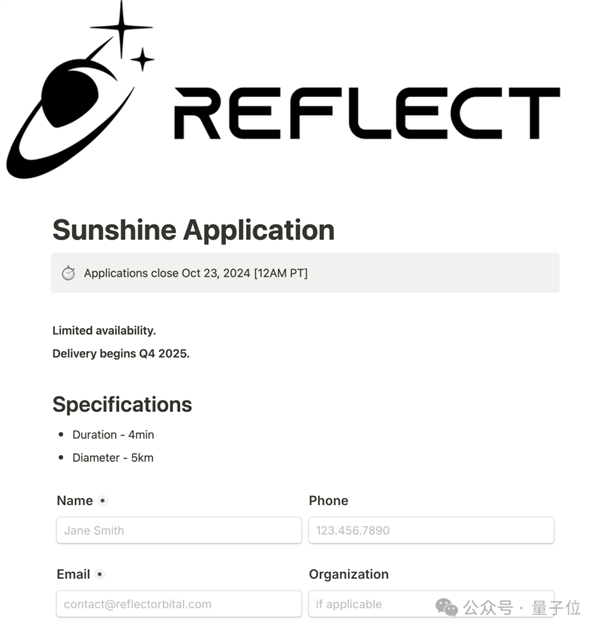Image resolution: width=600 pixels, height=632 pixels.
Task: Click the Sunshine Application heading
Action: point(193,230)
